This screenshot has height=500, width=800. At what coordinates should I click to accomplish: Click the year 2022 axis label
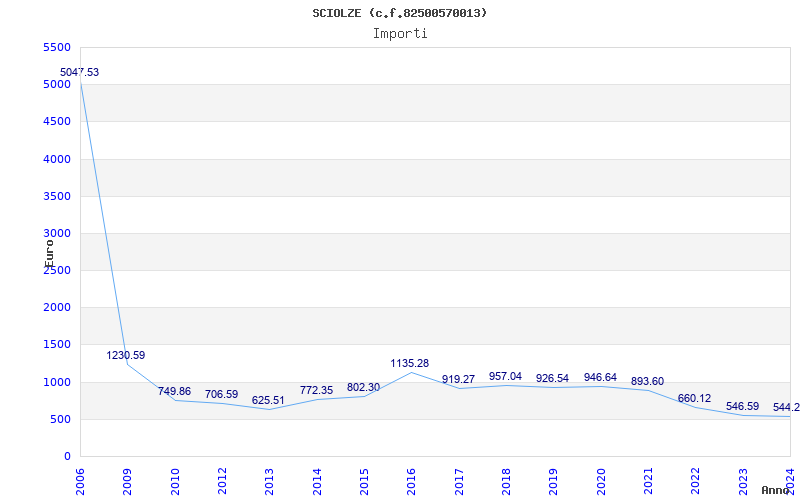(695, 481)
